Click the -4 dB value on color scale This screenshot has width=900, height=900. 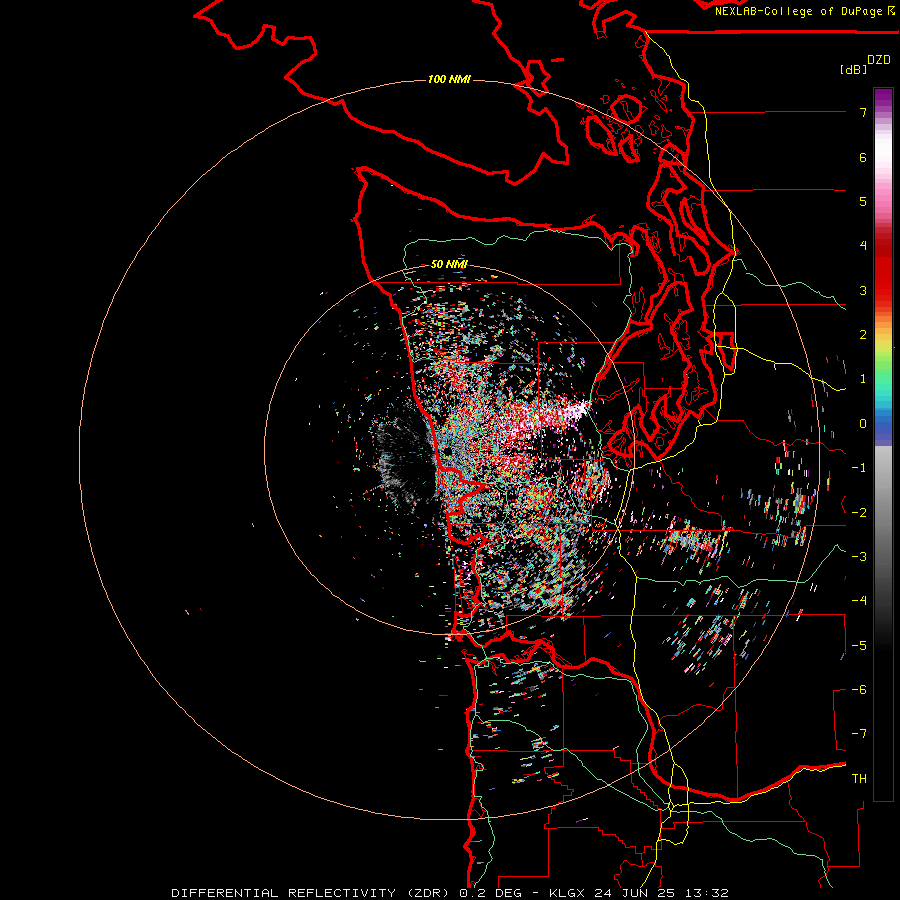859,600
